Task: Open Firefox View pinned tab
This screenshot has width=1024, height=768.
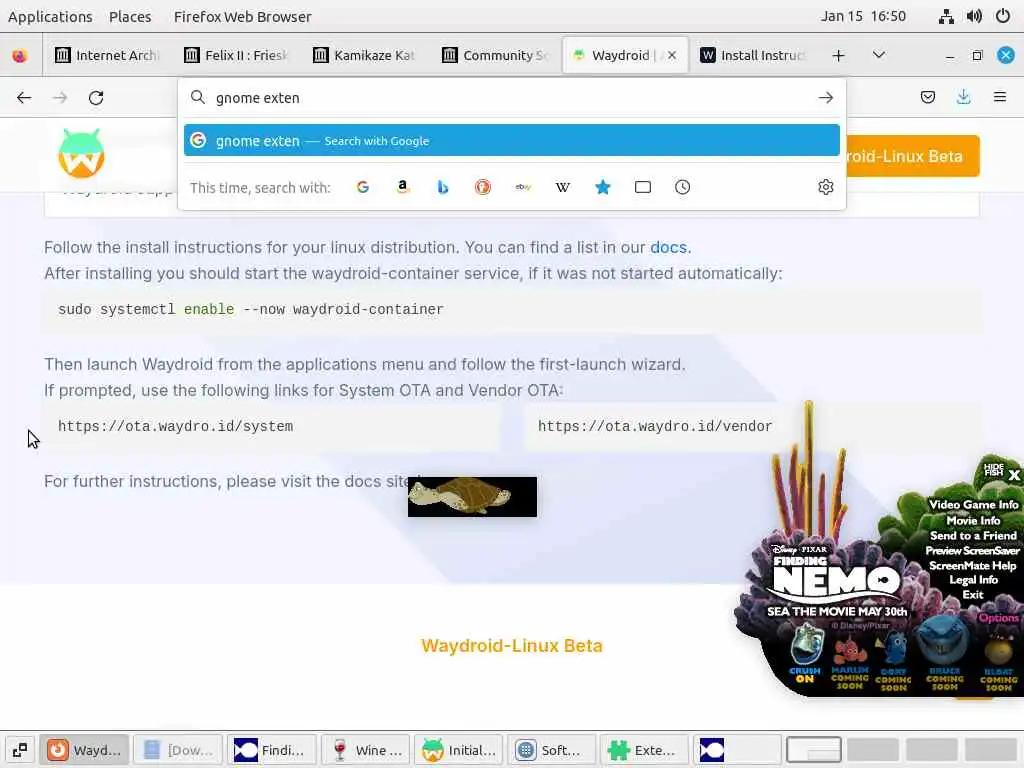Action: tap(20, 56)
